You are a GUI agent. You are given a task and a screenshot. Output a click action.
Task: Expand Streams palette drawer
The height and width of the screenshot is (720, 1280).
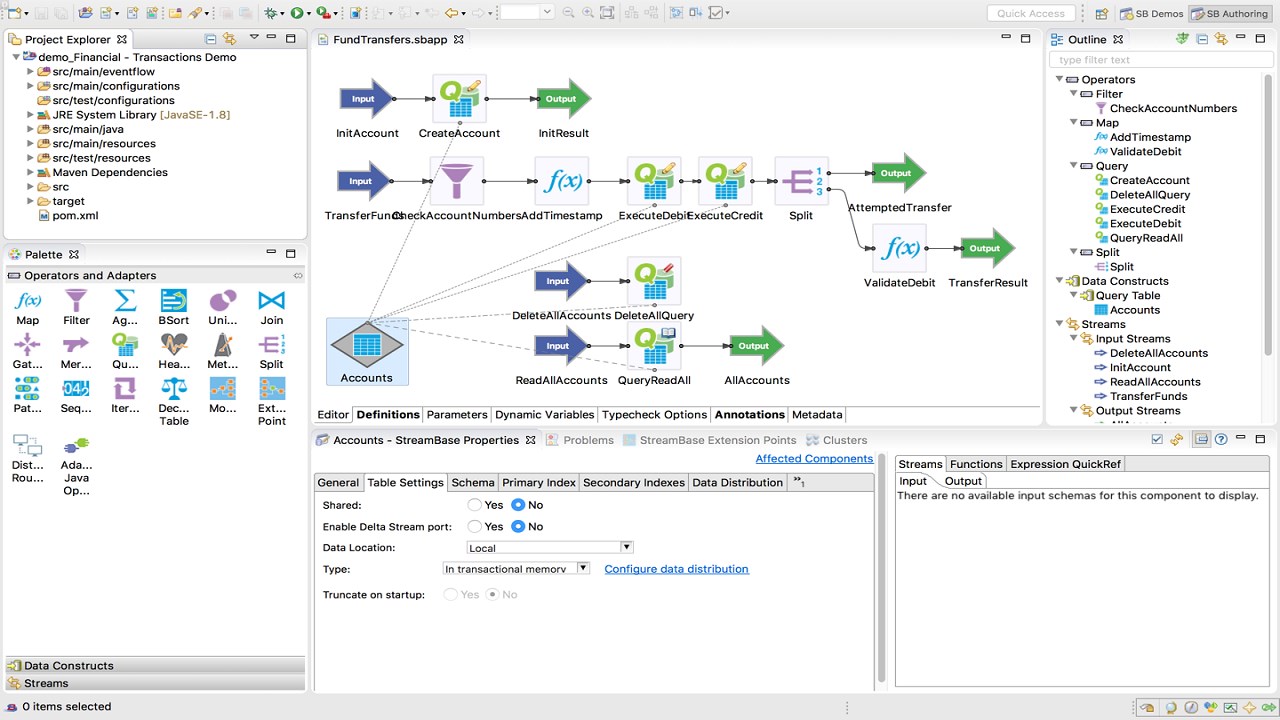pos(155,683)
